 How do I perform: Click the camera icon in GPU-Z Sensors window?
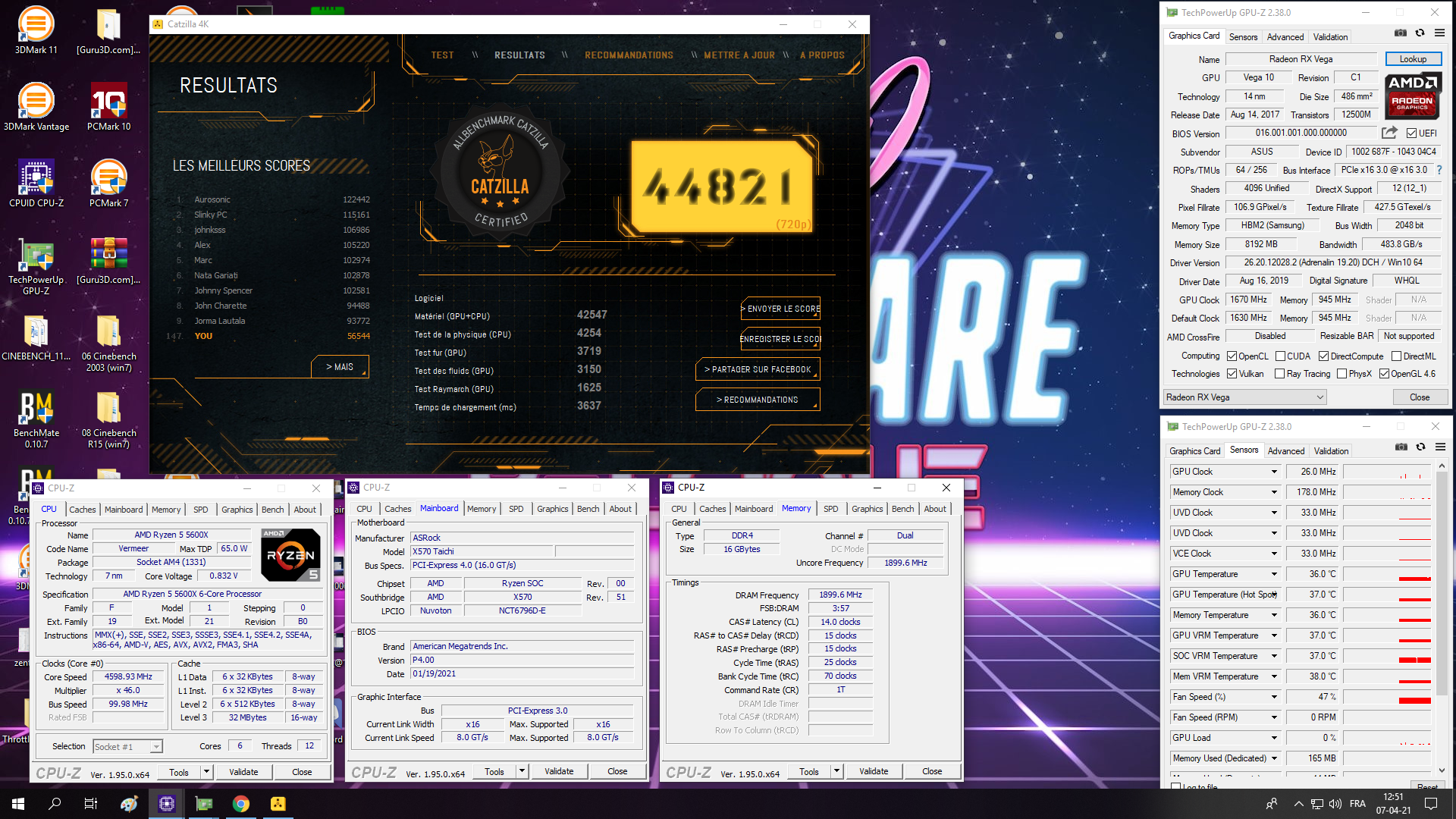tap(1401, 447)
